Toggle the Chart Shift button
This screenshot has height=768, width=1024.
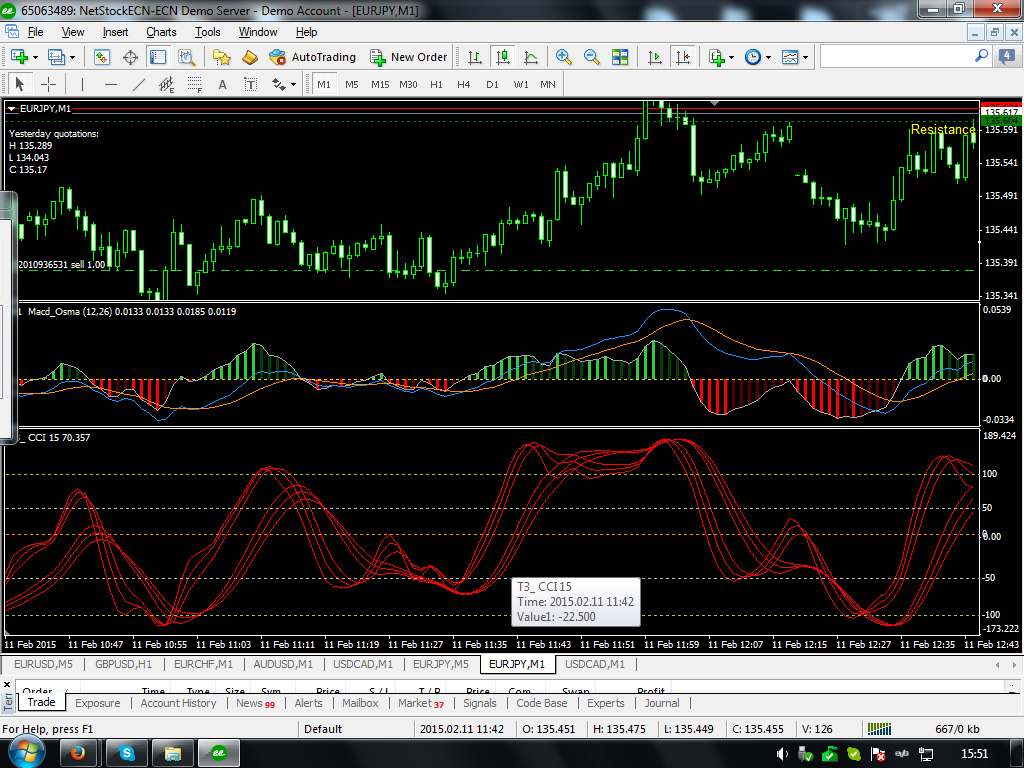[682, 57]
